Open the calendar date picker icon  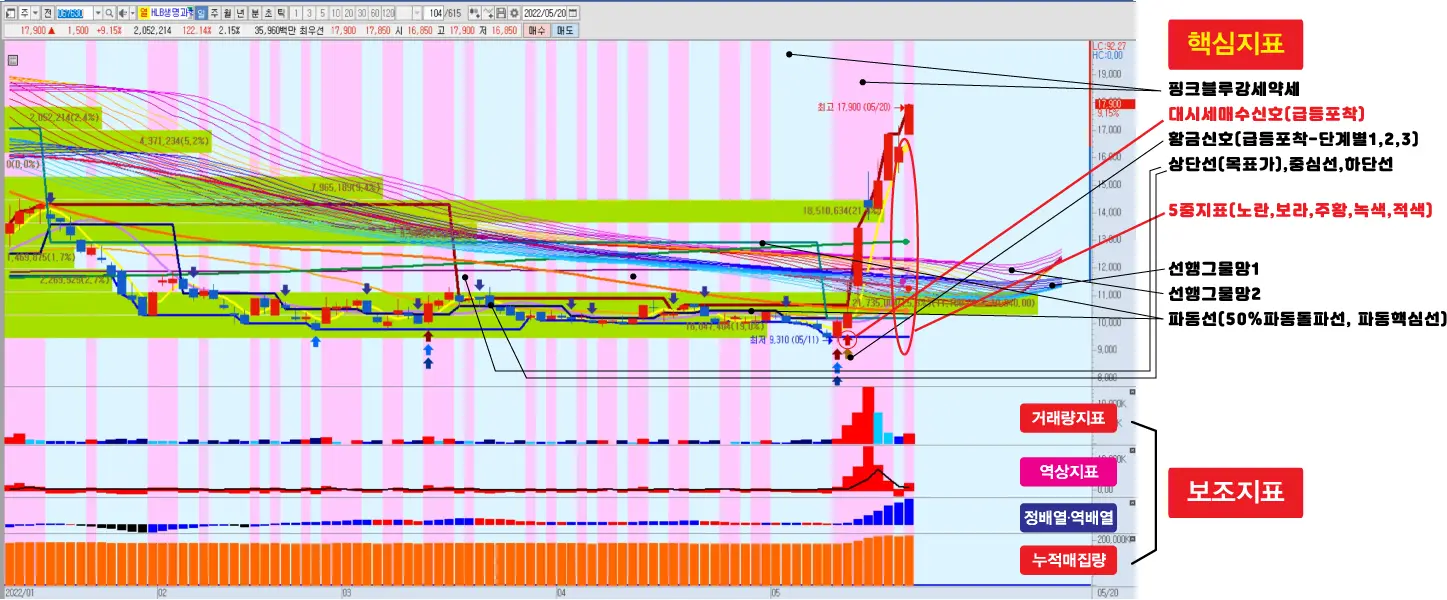pos(572,13)
